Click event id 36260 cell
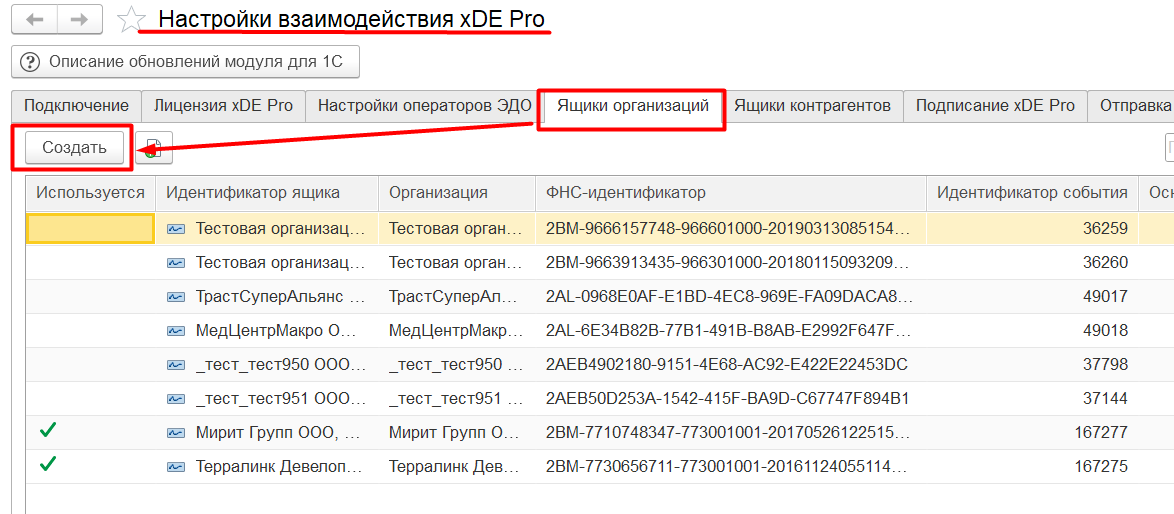 tap(1032, 263)
